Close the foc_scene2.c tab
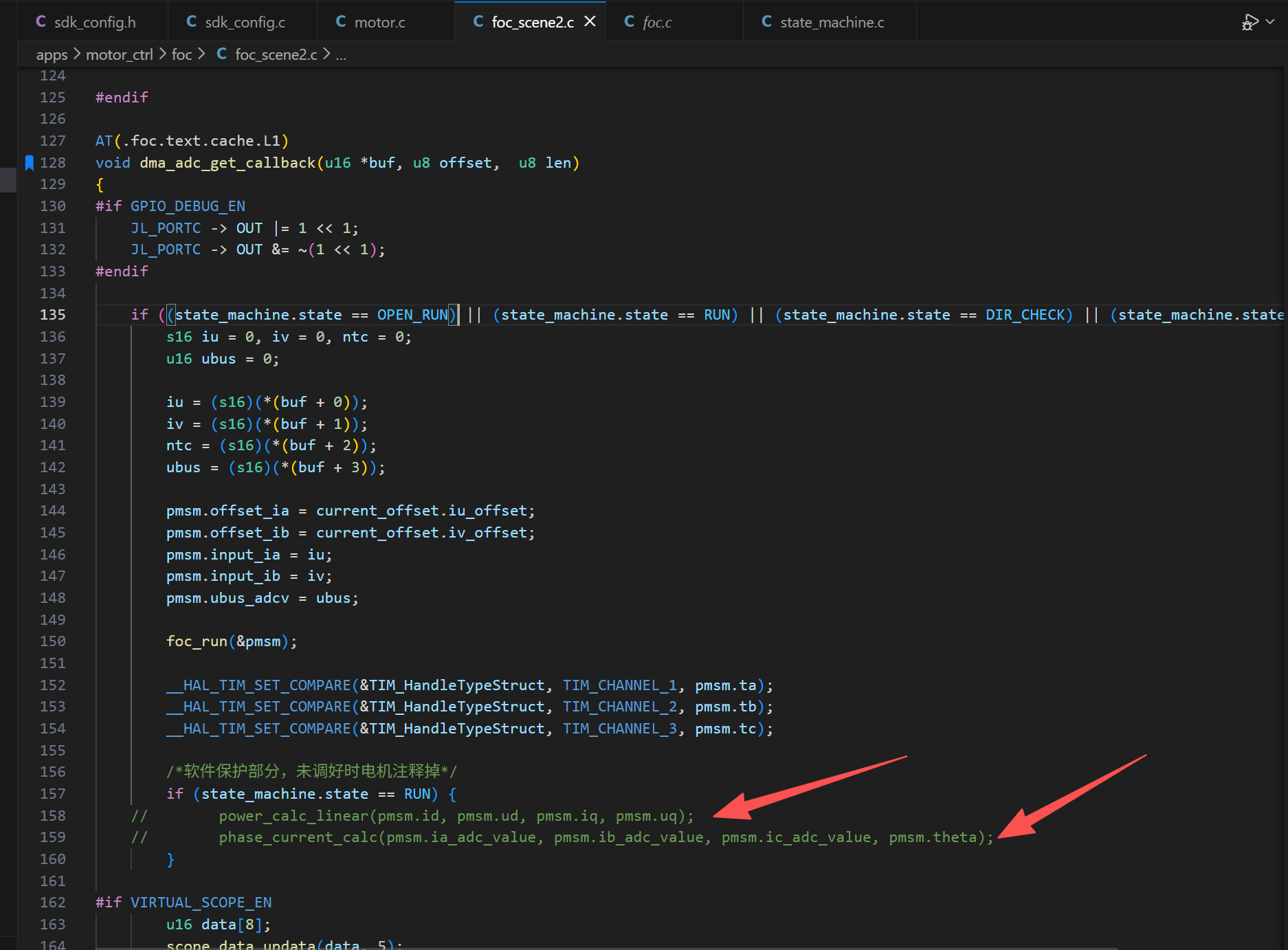 590,22
